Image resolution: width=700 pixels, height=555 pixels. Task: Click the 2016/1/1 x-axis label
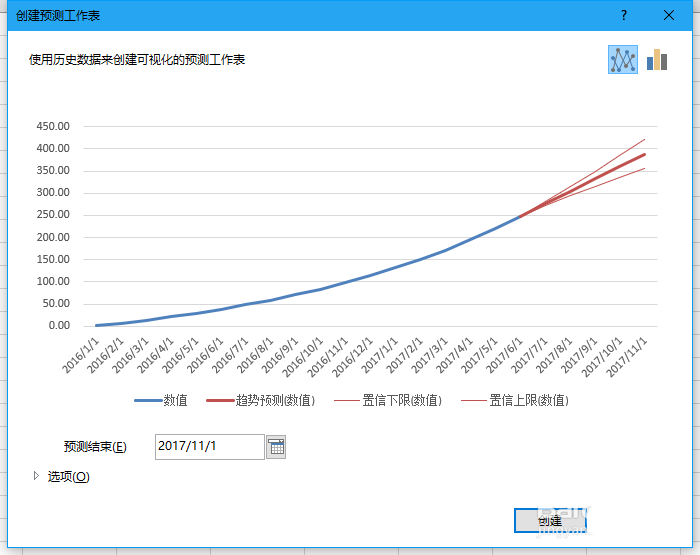[x=80, y=356]
